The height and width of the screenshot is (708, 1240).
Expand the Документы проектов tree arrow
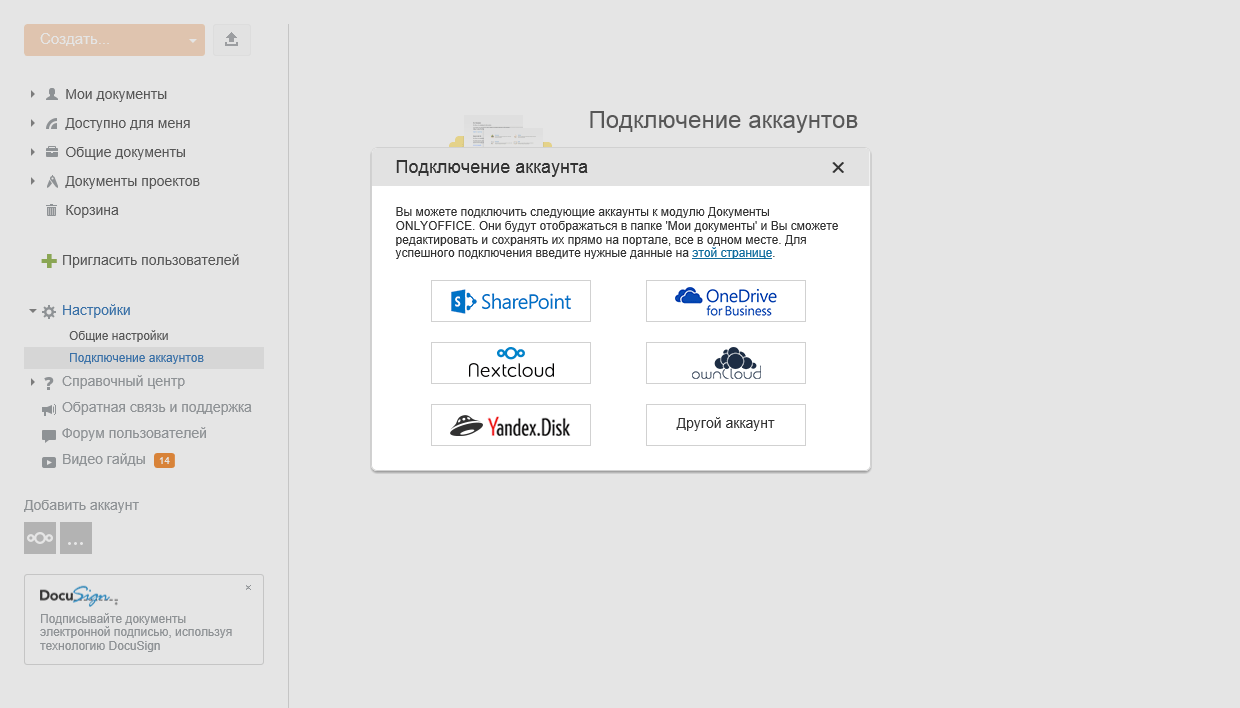point(33,181)
